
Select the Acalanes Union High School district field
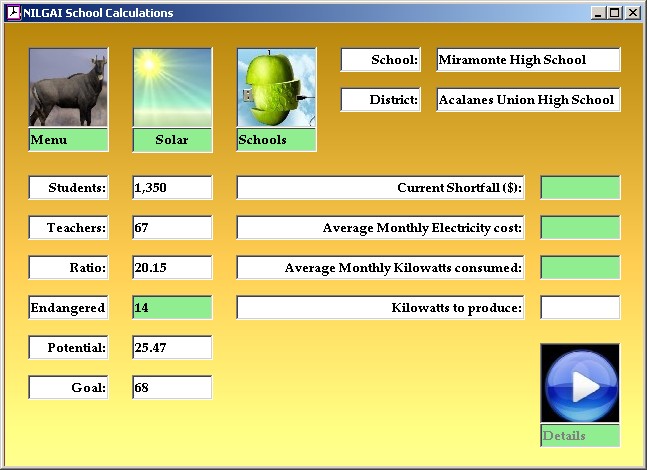point(528,100)
